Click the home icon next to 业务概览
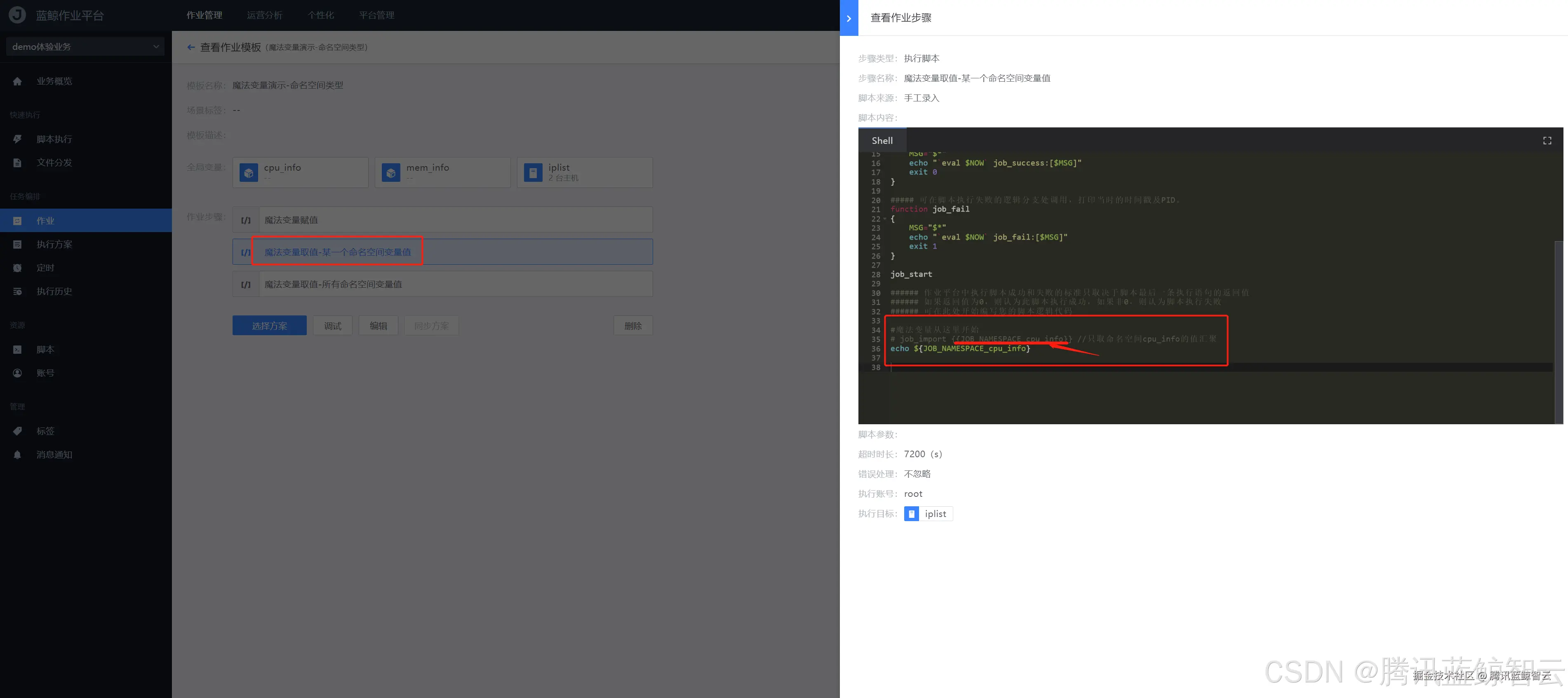Viewport: 1568px width, 698px height. tap(17, 82)
